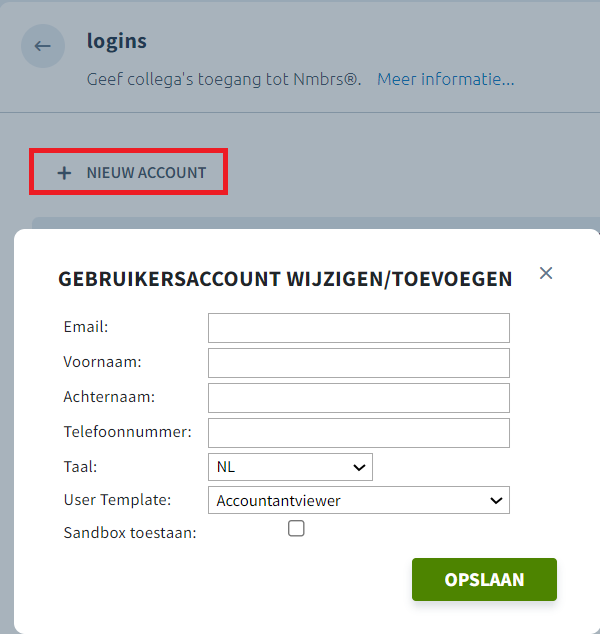Click the Telefoonnummer input field
The width and height of the screenshot is (600, 634).
pyautogui.click(x=359, y=433)
